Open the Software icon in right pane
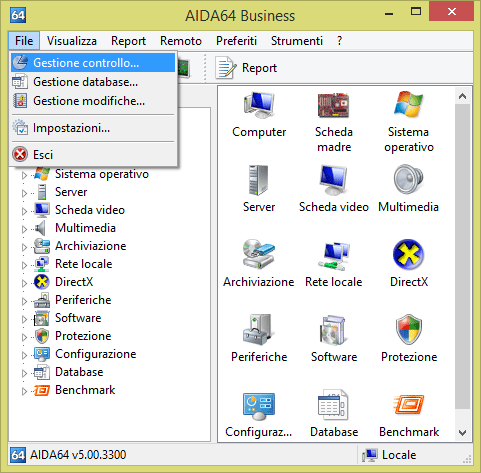 coord(333,330)
